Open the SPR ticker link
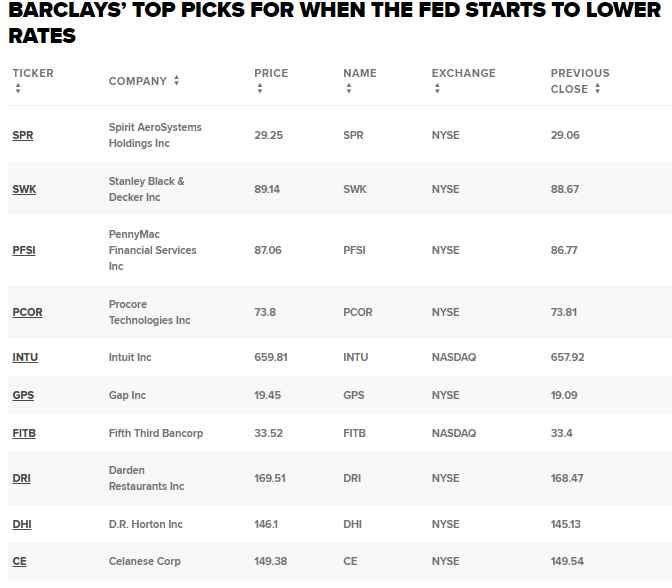The width and height of the screenshot is (672, 588). coord(23,135)
